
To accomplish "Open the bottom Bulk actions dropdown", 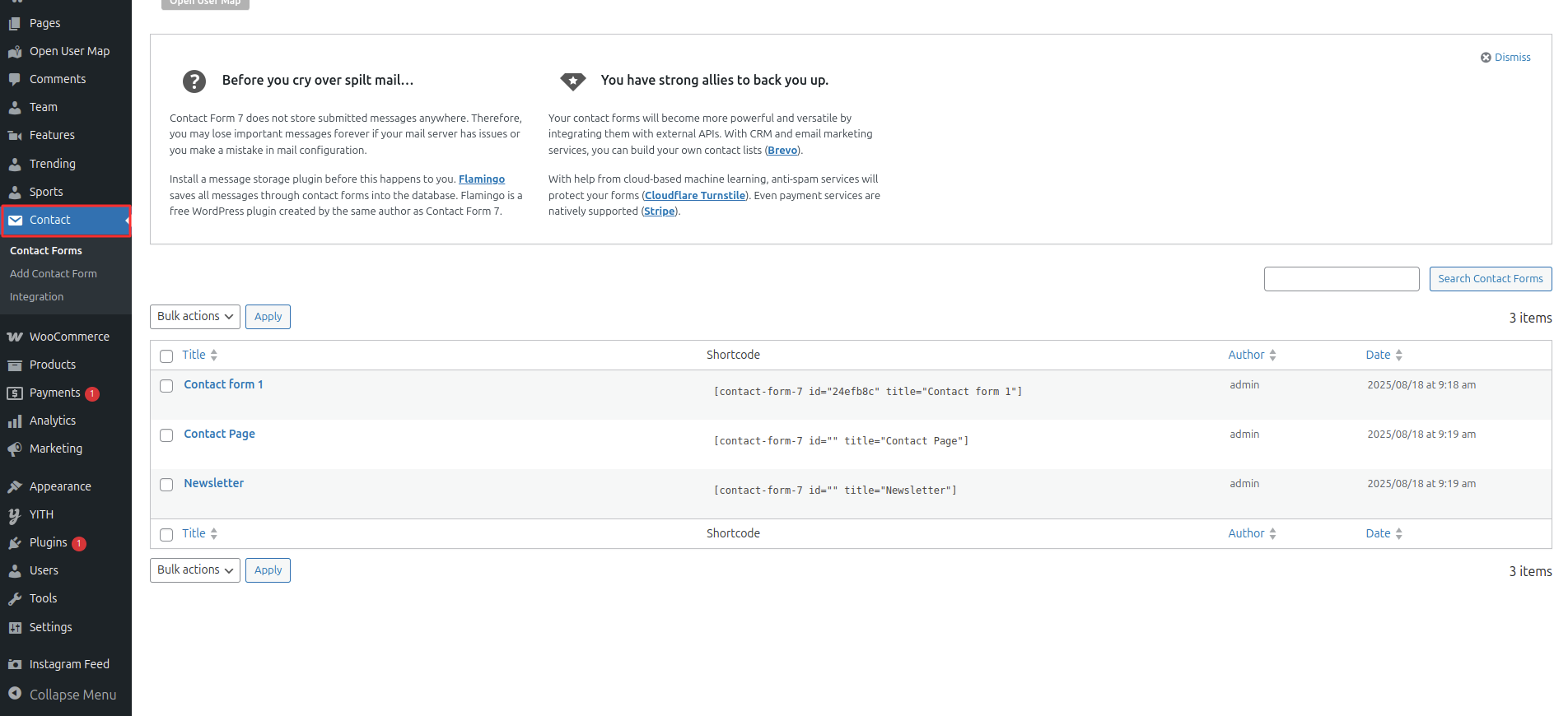I will pos(195,570).
